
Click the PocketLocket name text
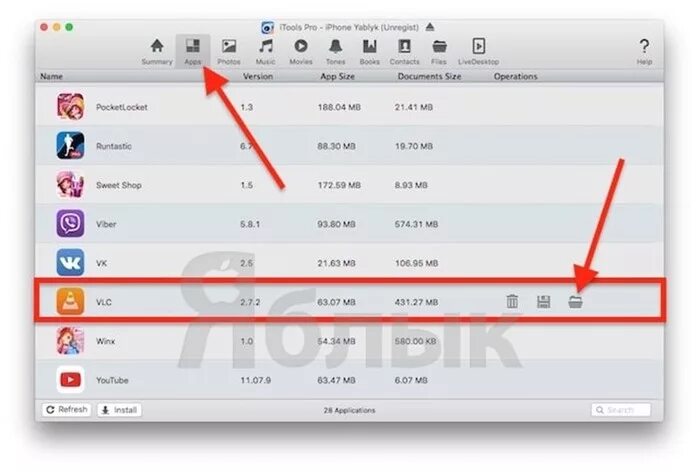coord(122,107)
